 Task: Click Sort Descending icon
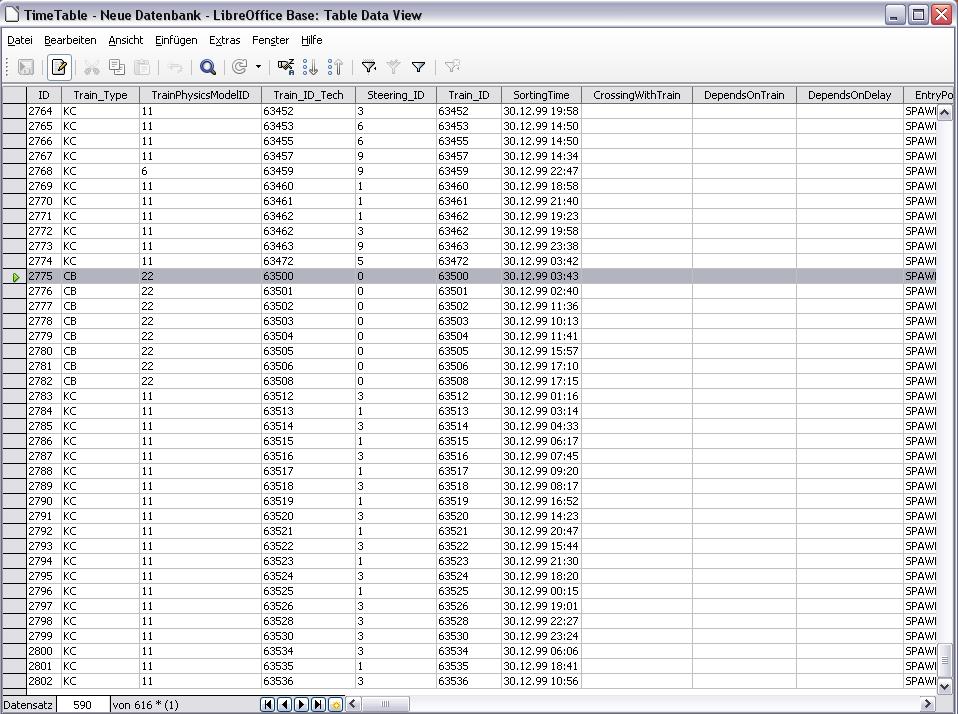point(335,67)
